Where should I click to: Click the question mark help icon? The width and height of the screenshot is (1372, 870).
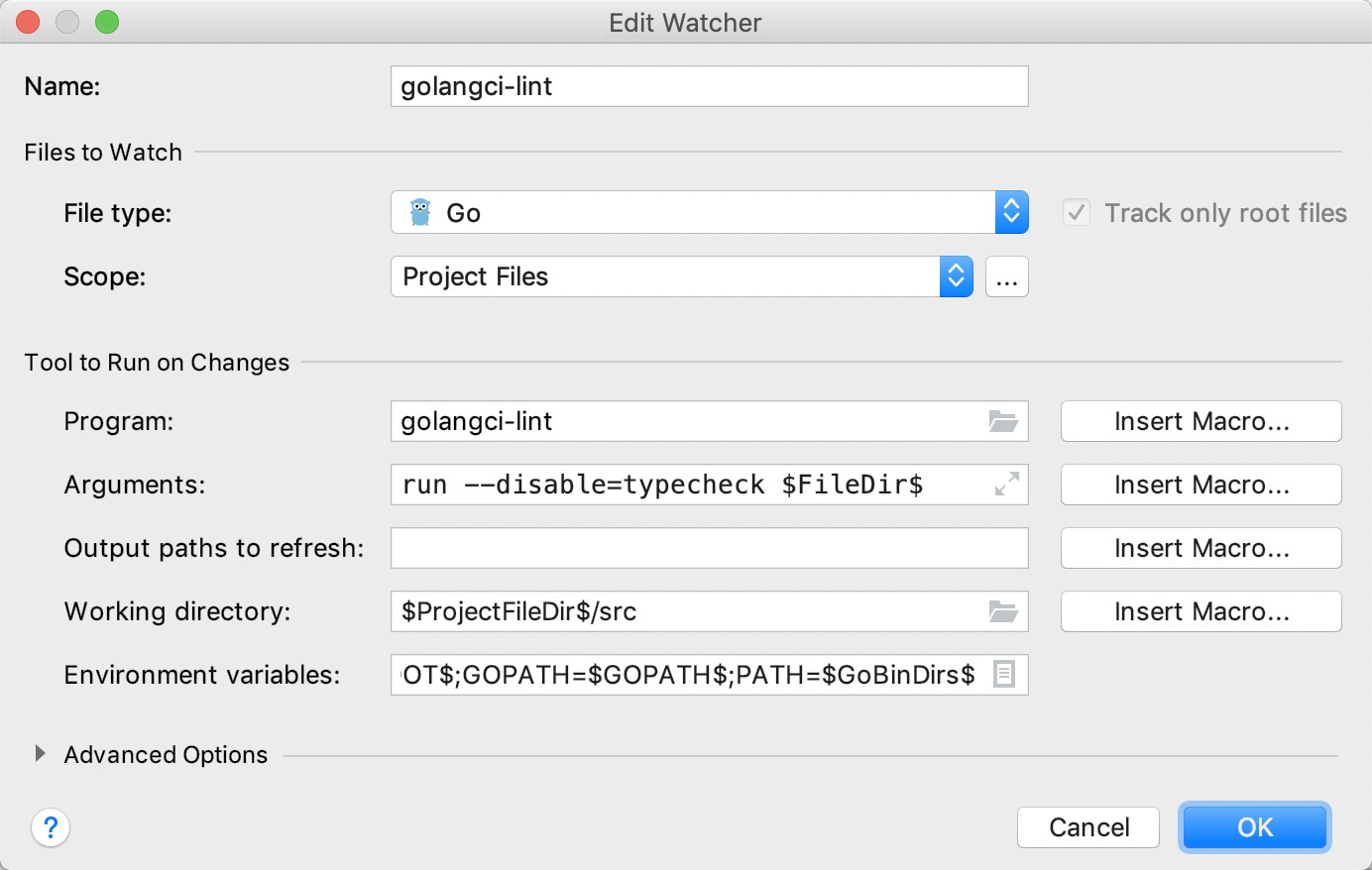click(51, 827)
